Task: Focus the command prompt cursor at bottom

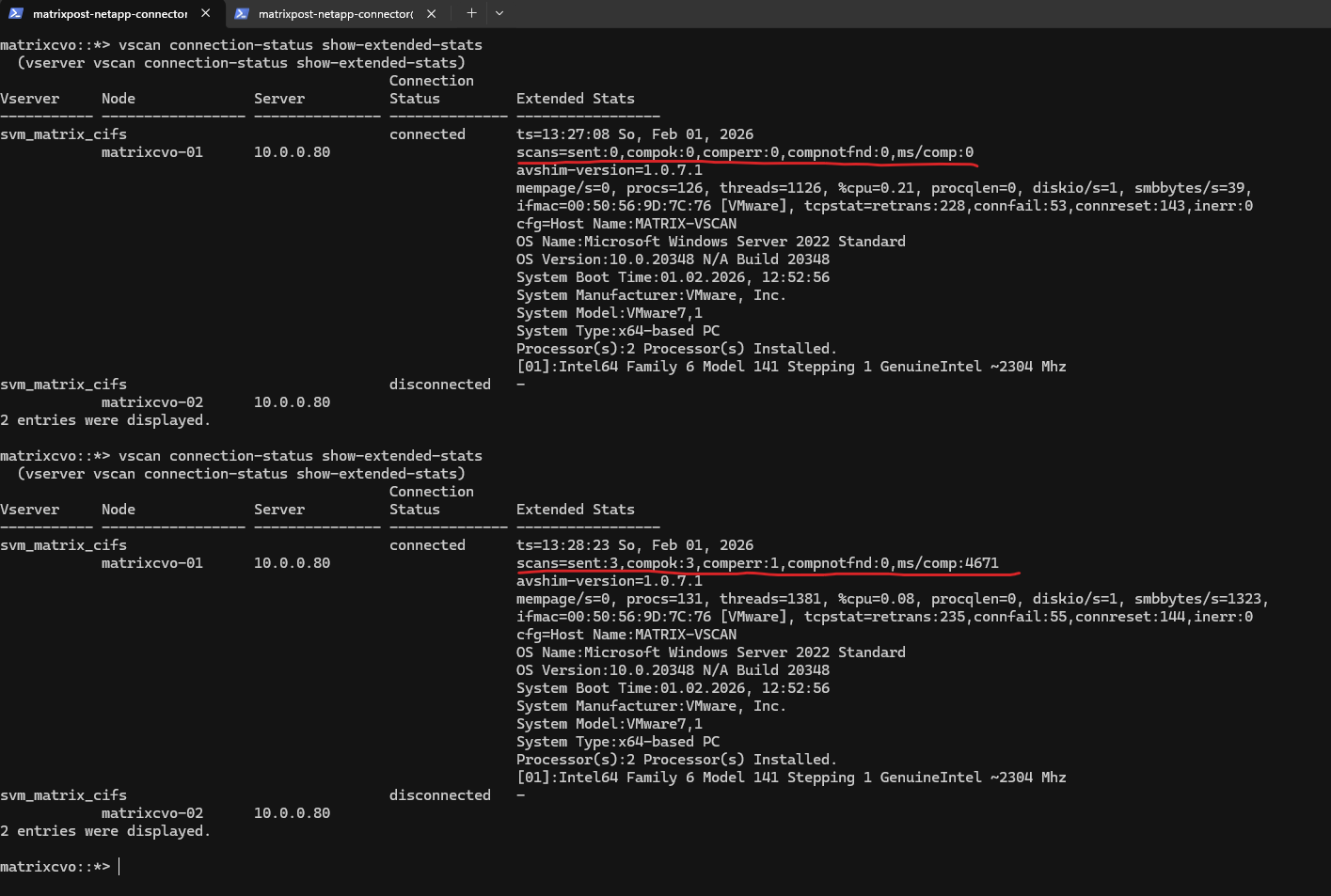Action: point(119,866)
